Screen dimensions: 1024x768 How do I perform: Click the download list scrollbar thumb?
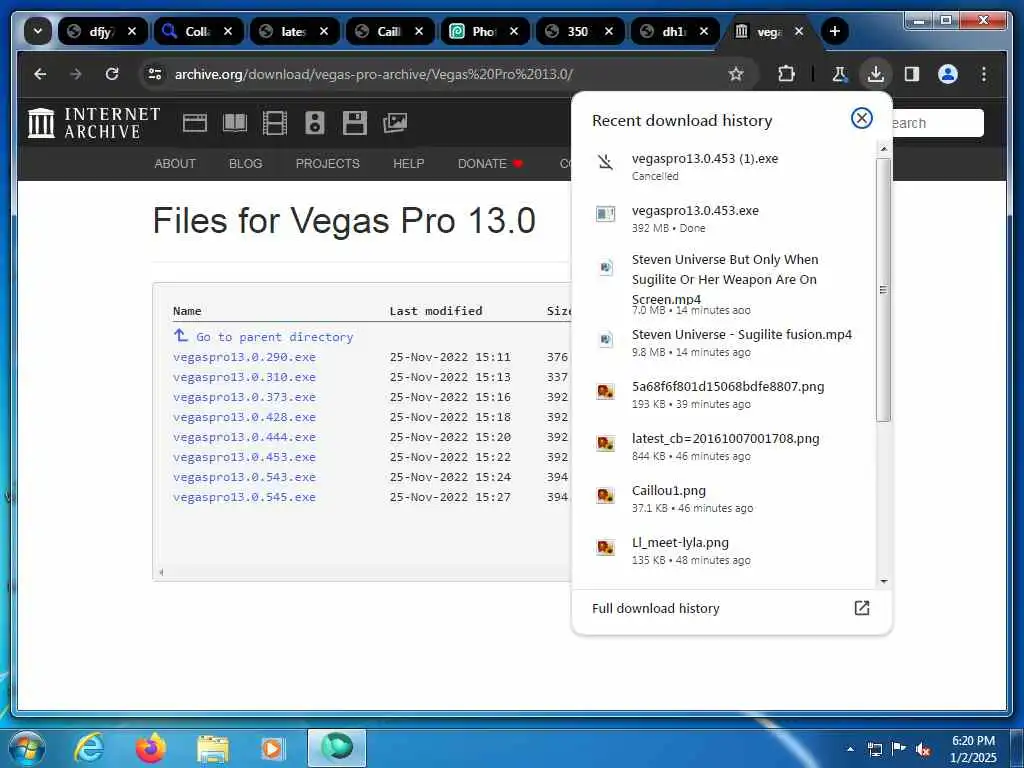(x=883, y=289)
